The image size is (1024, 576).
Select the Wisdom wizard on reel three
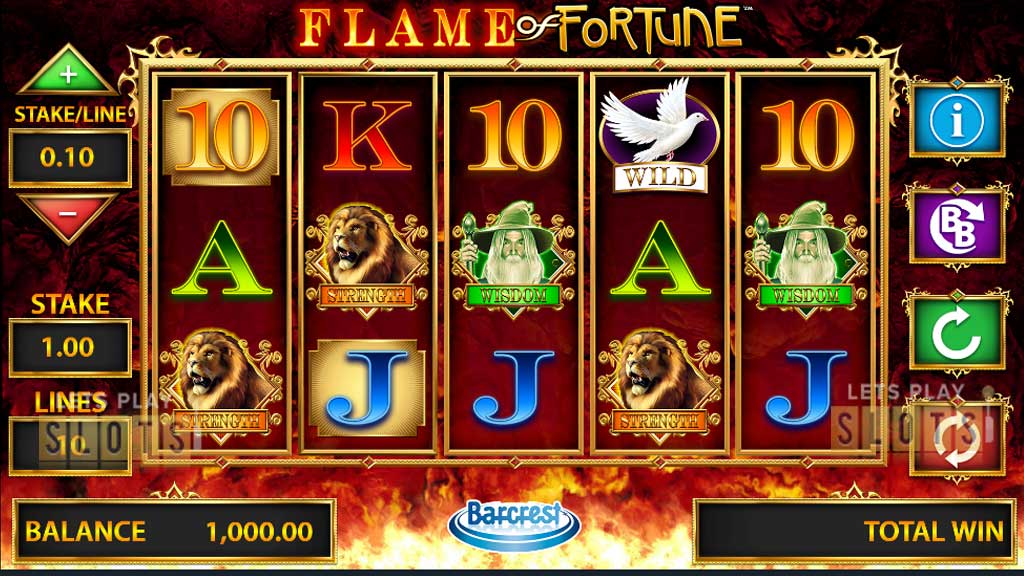[x=513, y=259]
